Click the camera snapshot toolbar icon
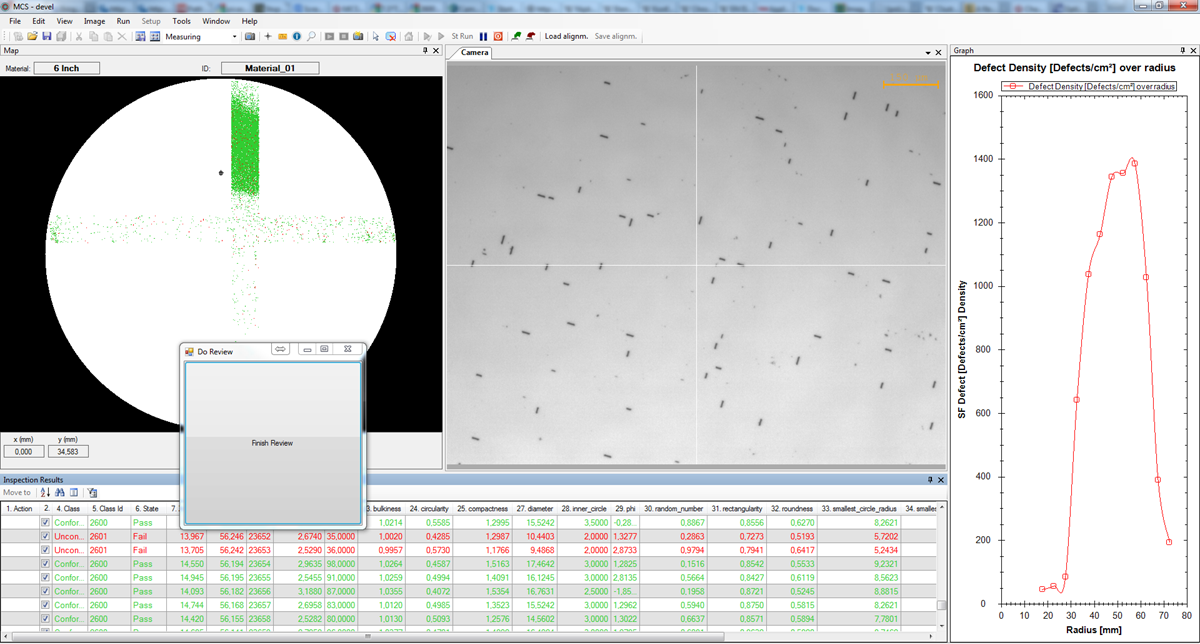This screenshot has height=644, width=1200. pos(249,36)
